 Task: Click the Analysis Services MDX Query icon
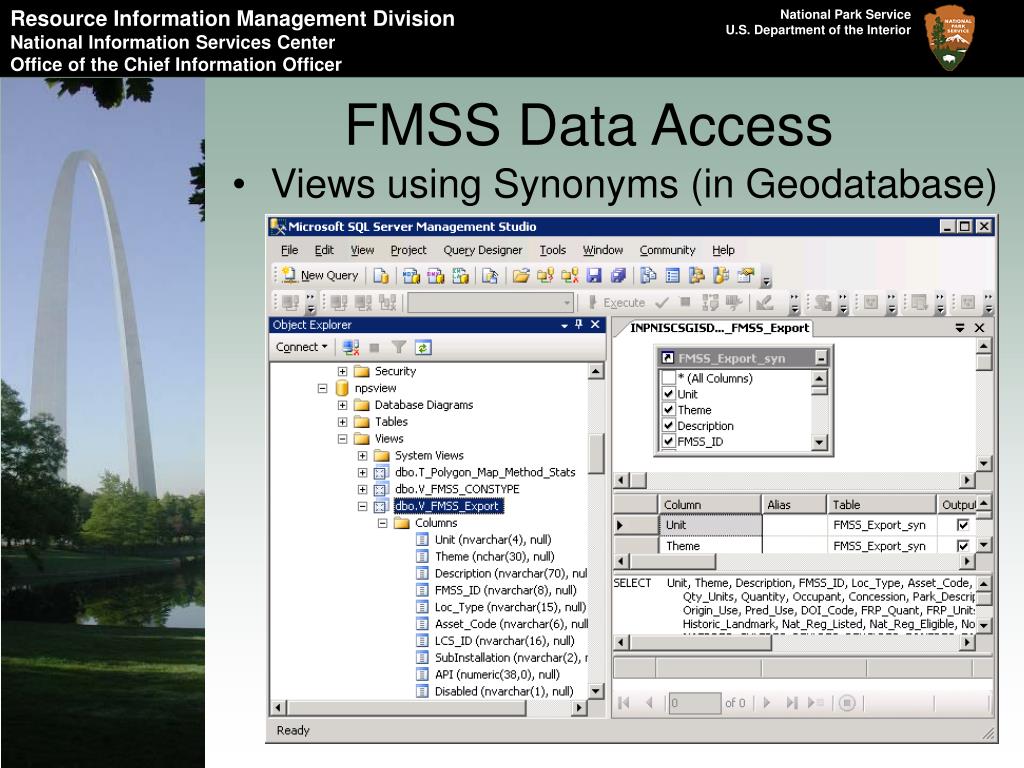(x=411, y=276)
